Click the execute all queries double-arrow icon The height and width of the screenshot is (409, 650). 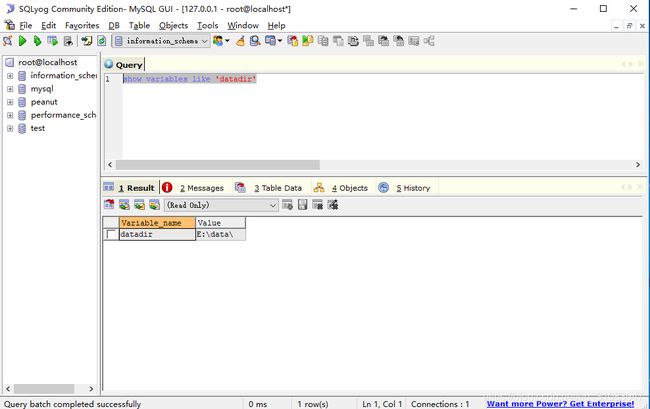pyautogui.click(x=37, y=41)
